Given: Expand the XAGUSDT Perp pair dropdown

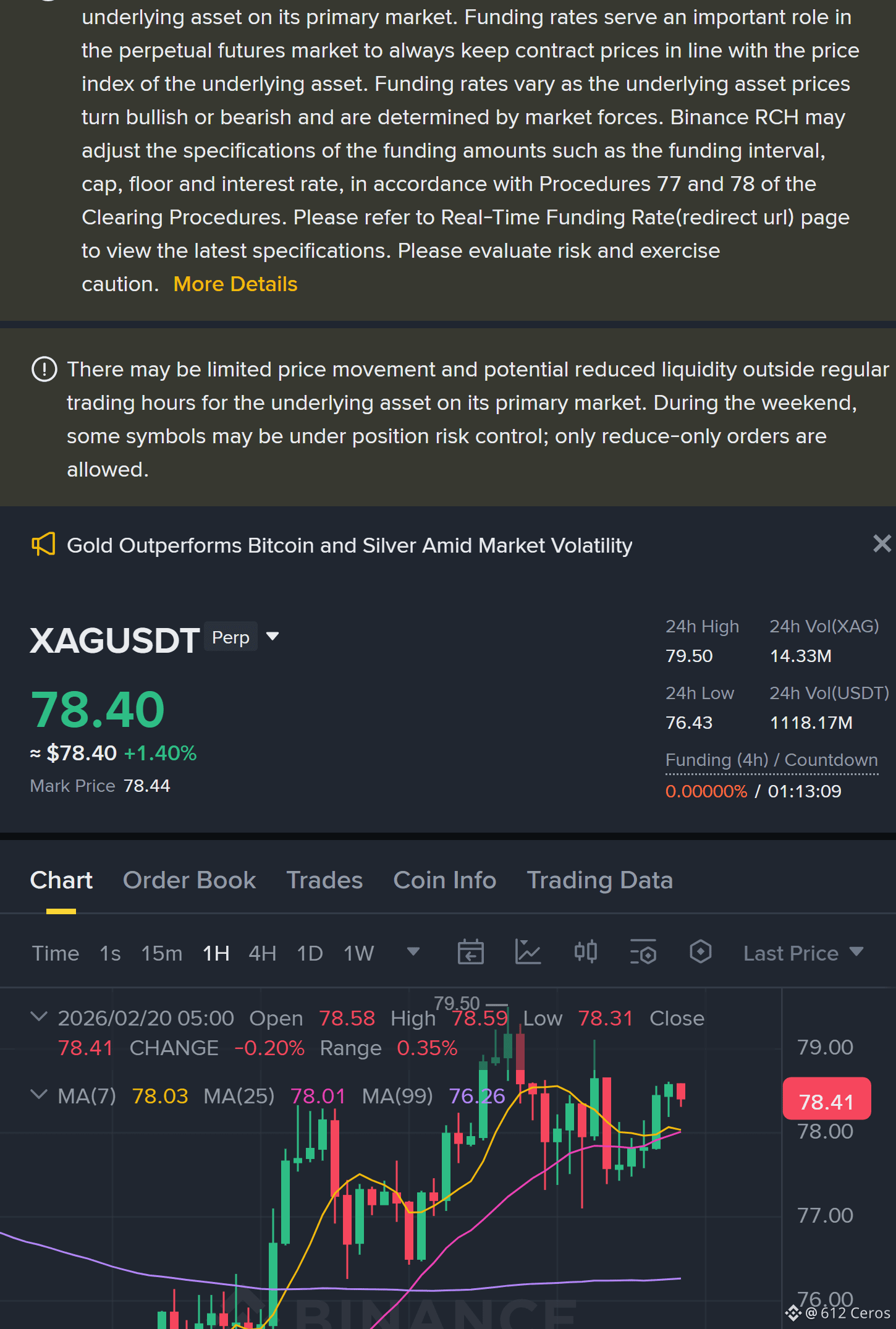Looking at the screenshot, I should click(272, 637).
